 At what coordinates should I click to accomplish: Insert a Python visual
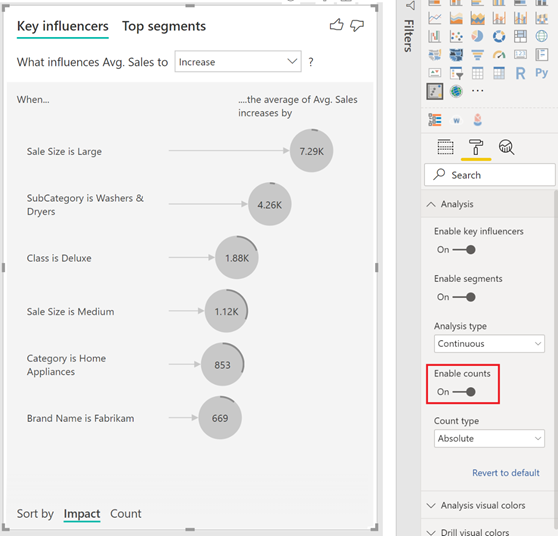tap(541, 73)
